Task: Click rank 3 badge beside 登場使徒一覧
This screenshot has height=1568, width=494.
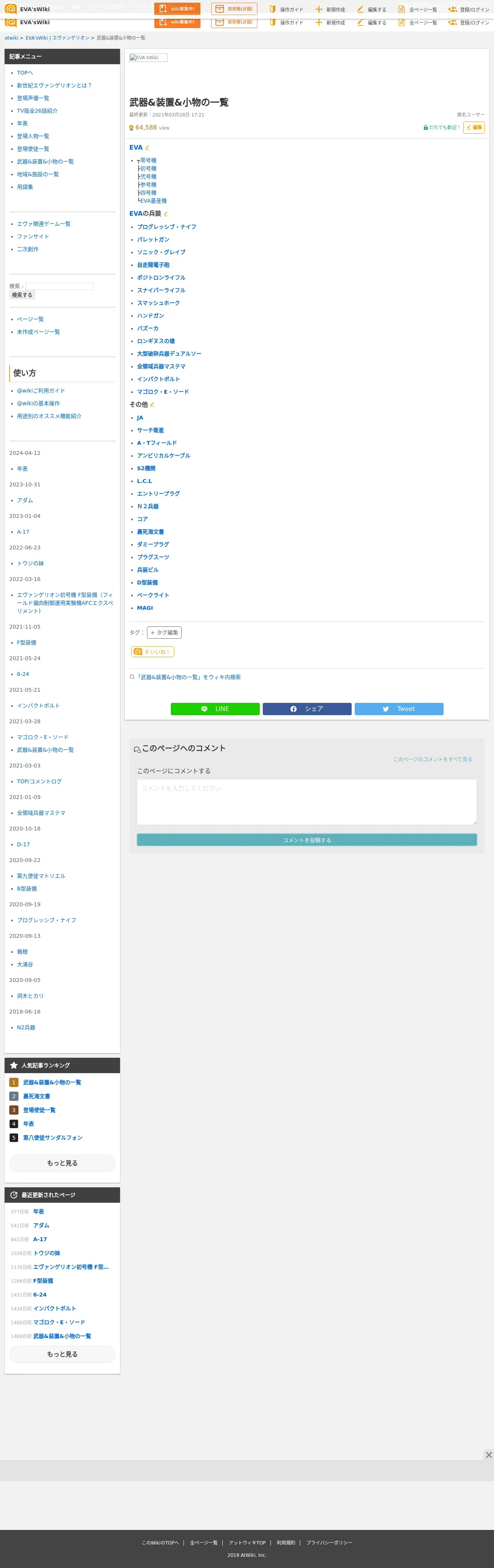Action: (x=13, y=1110)
